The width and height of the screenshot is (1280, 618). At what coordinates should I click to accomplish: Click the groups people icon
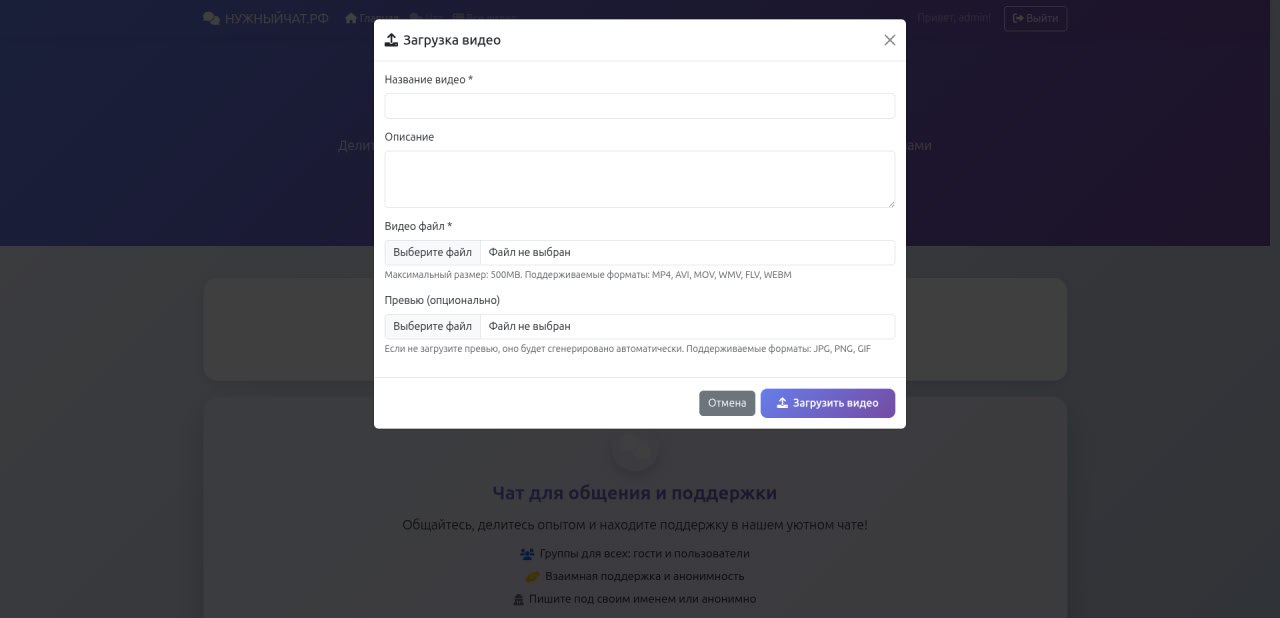pyautogui.click(x=527, y=554)
